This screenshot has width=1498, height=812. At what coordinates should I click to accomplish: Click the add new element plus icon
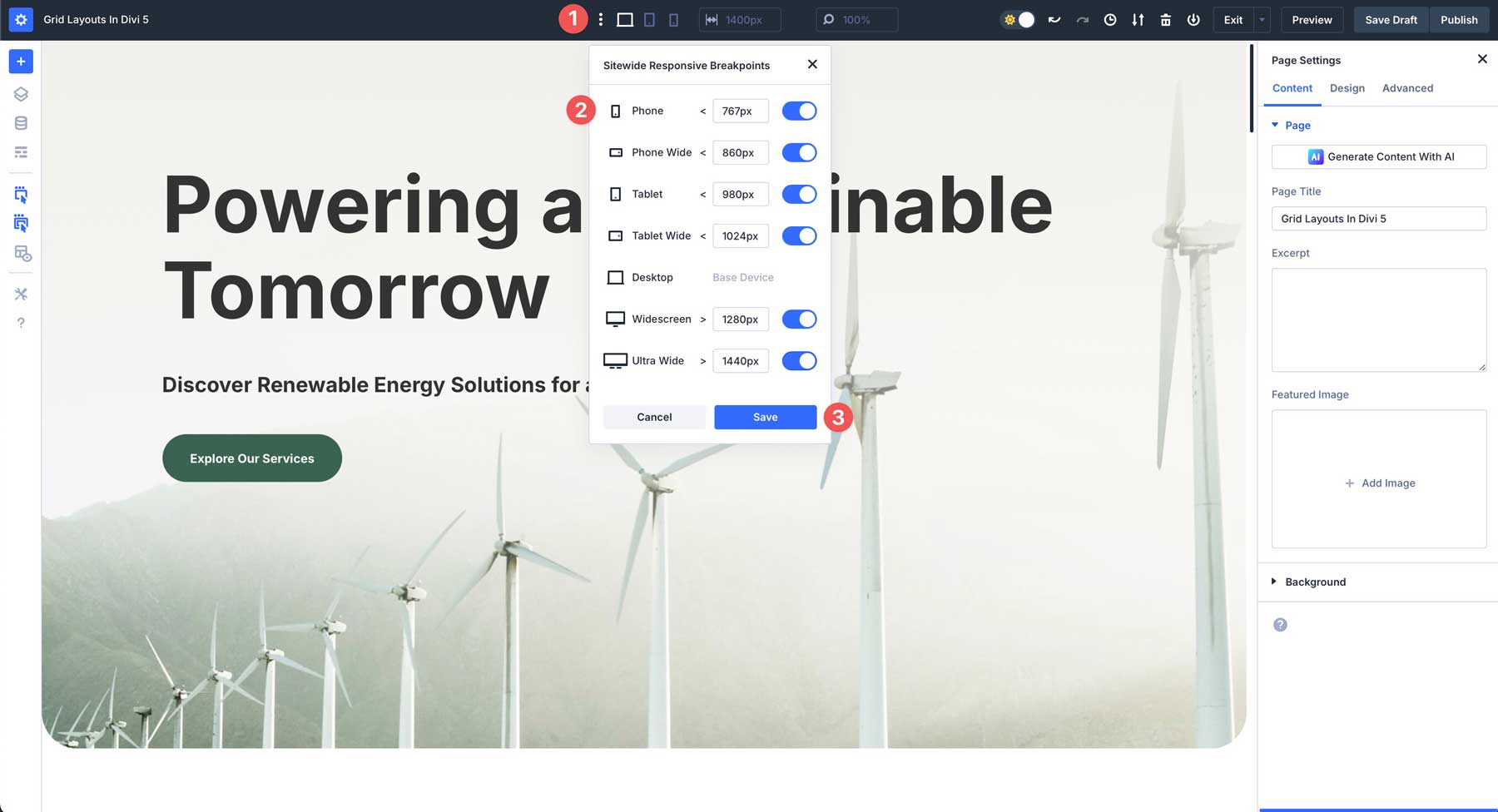click(x=21, y=61)
